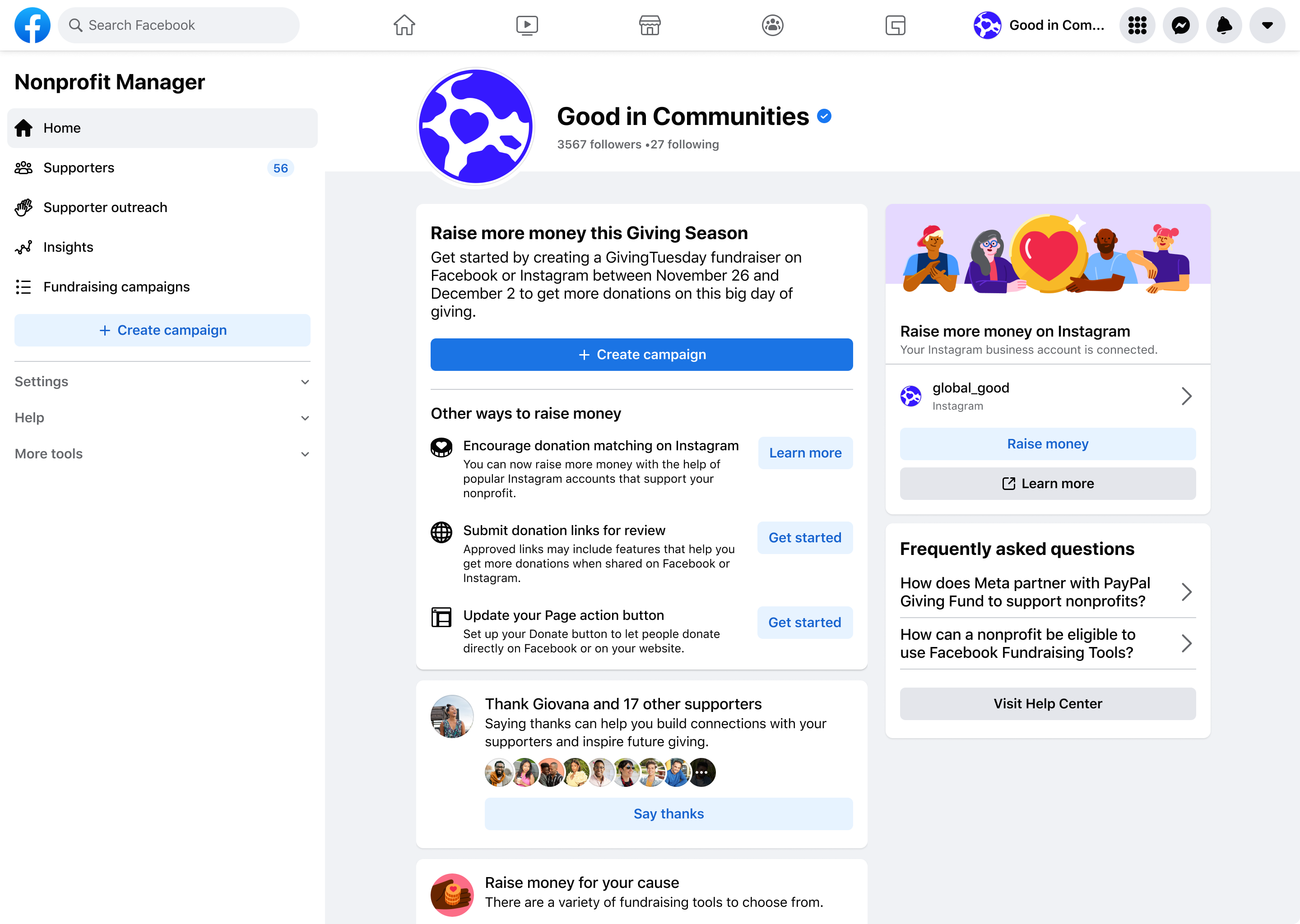This screenshot has width=1300, height=924.
Task: Open the nine-dot apps menu
Action: pos(1137,25)
